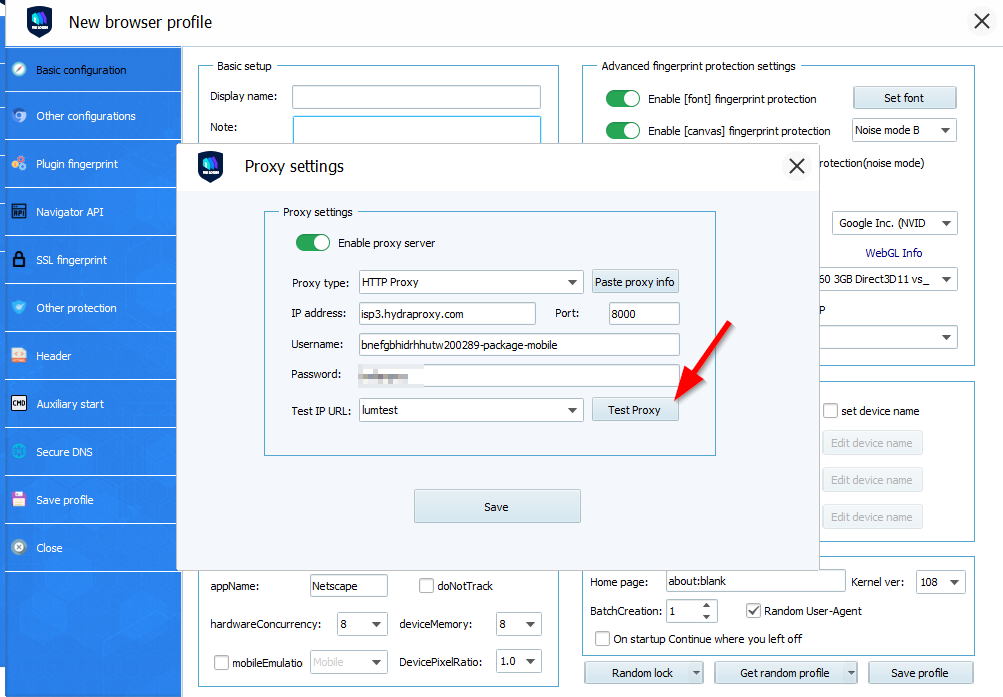
Task: Check the doNotTrack checkbox
Action: [427, 586]
